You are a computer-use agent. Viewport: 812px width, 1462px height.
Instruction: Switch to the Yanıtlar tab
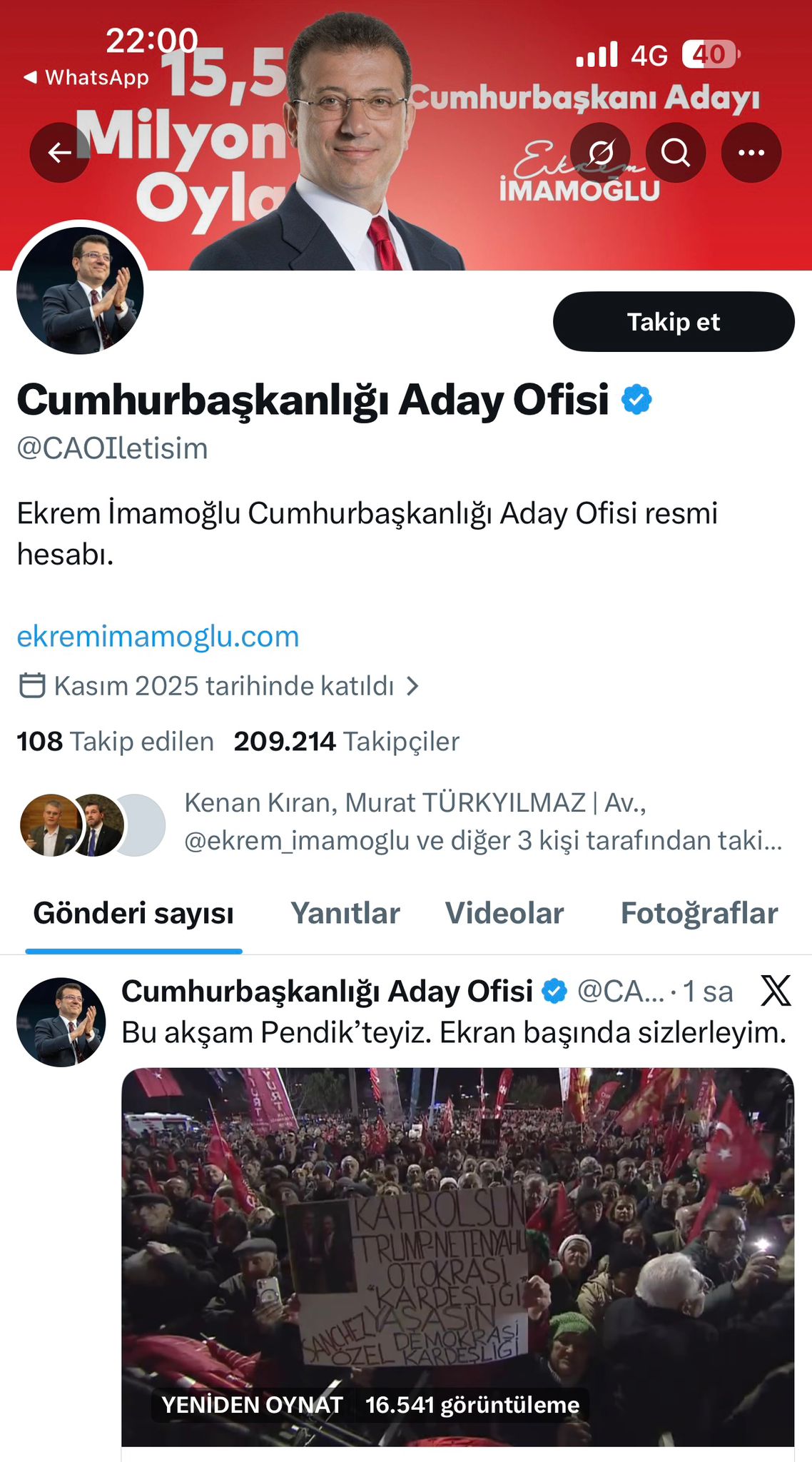click(x=345, y=913)
